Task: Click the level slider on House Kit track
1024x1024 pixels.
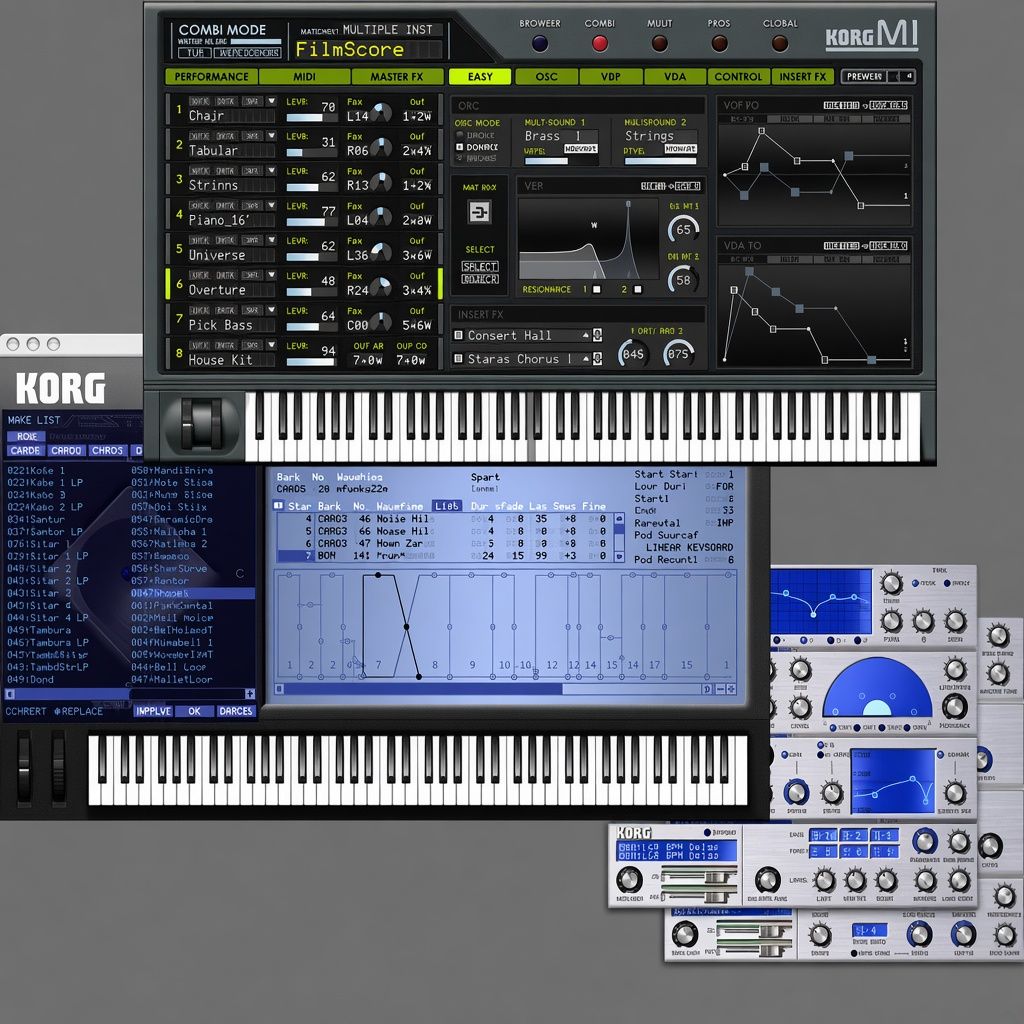Action: [311, 362]
